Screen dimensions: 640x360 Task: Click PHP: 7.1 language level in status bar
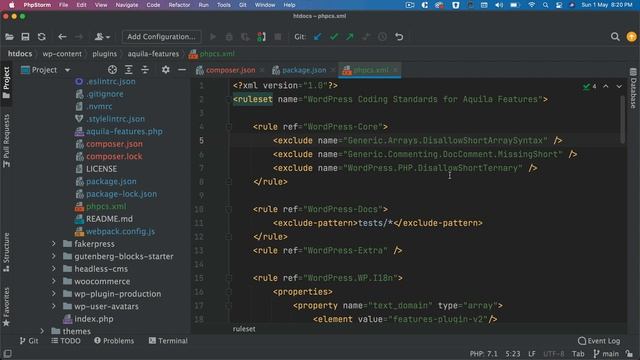point(483,354)
